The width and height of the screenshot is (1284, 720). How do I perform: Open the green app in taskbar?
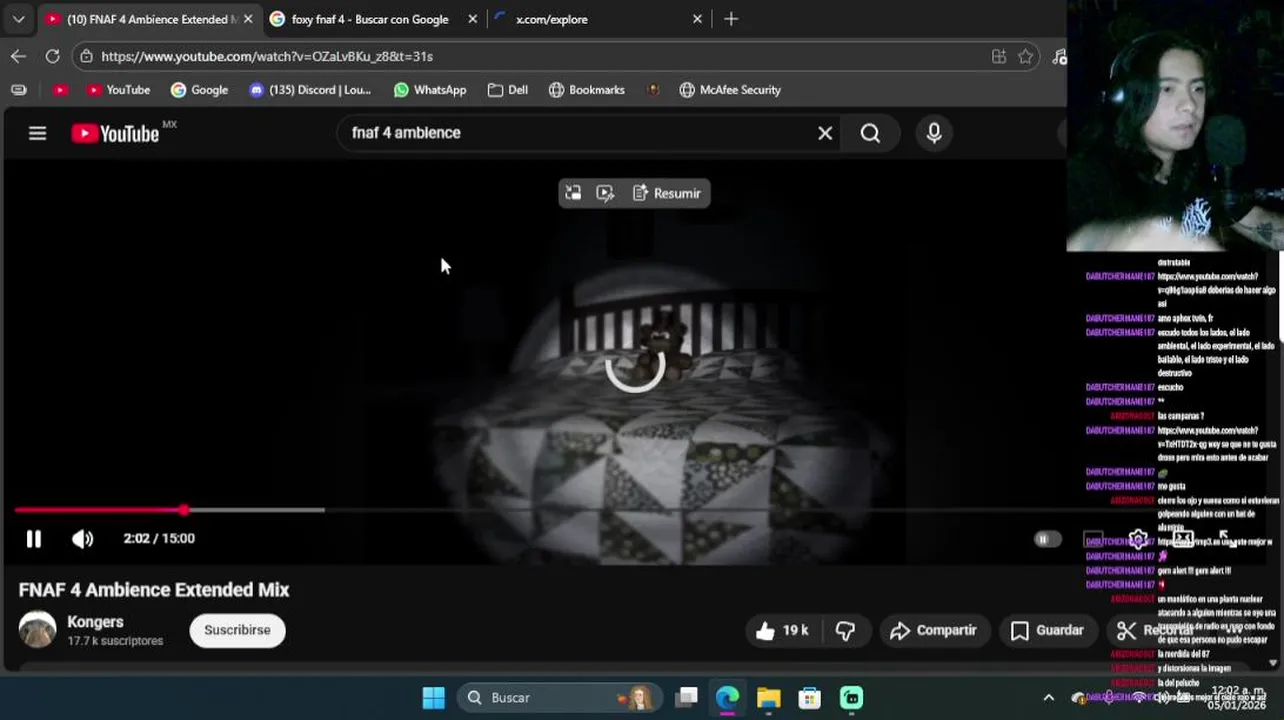[x=851, y=698]
